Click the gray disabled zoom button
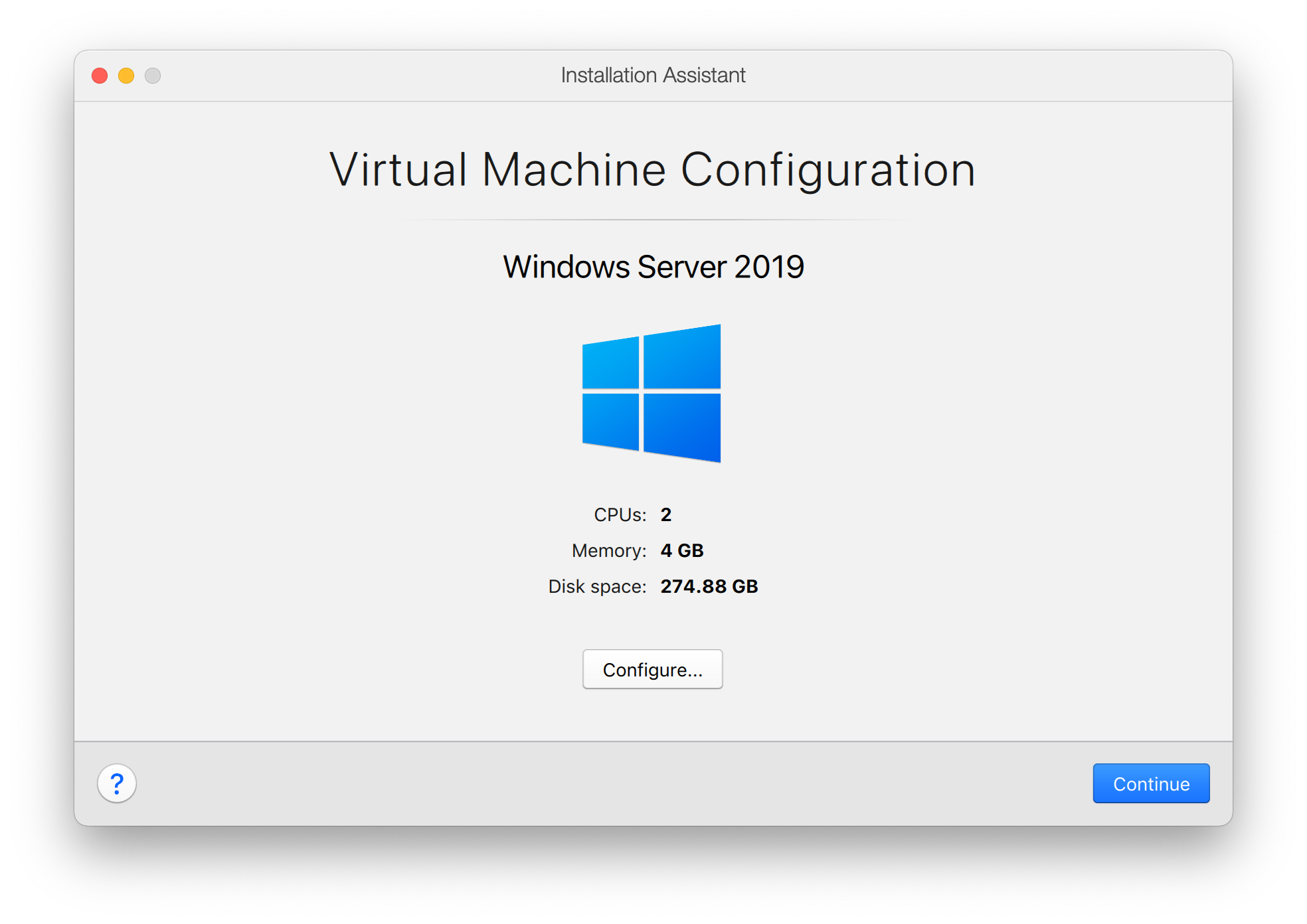Viewport: 1307px width, 924px height. click(153, 76)
